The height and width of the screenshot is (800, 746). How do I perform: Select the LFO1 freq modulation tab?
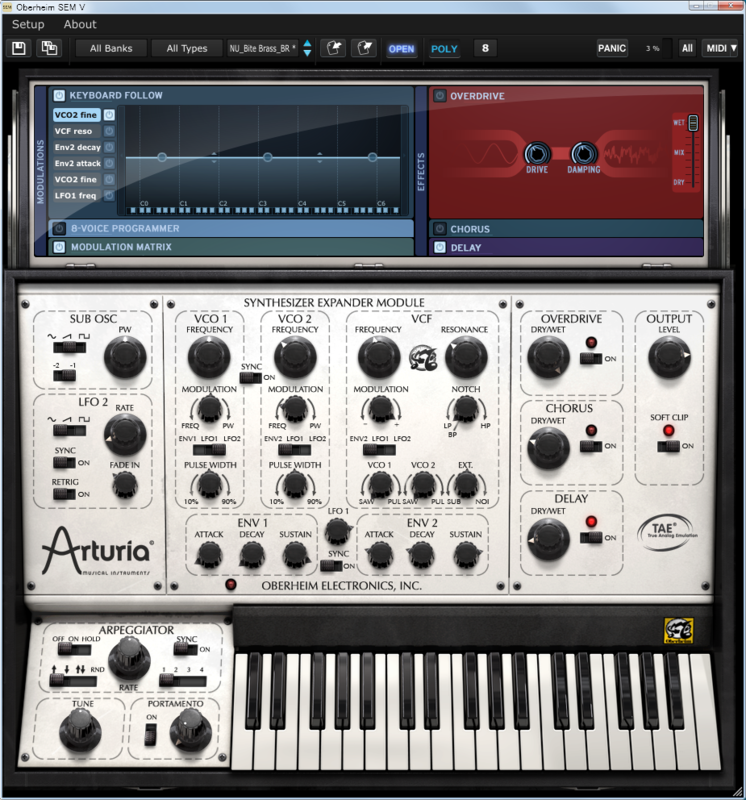pos(76,195)
